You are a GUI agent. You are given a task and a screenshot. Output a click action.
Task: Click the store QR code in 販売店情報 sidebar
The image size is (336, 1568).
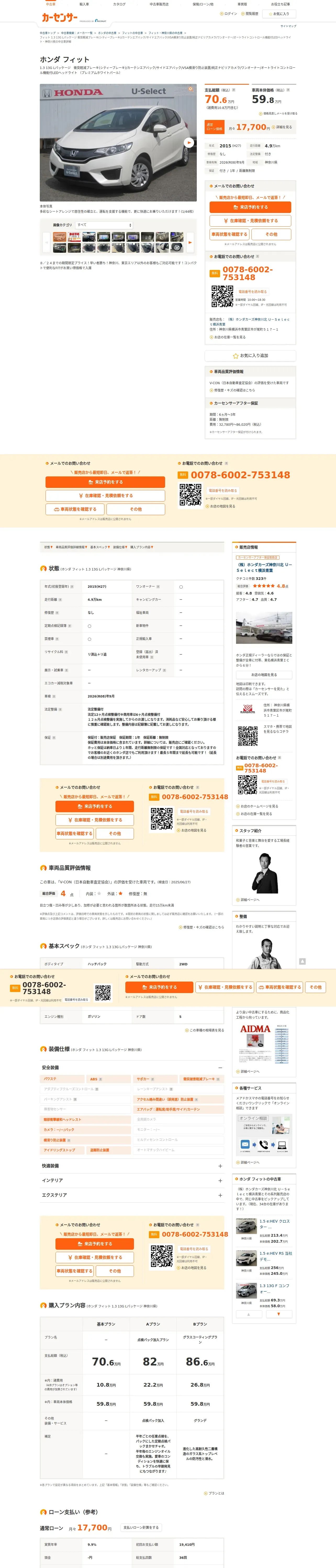pos(247,736)
